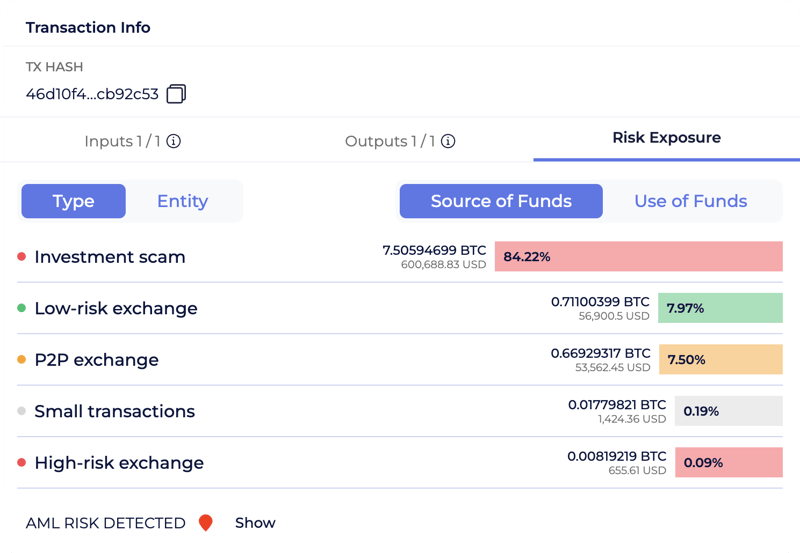Toggle view to Entity
Screen dimensions: 800x553
click(183, 201)
